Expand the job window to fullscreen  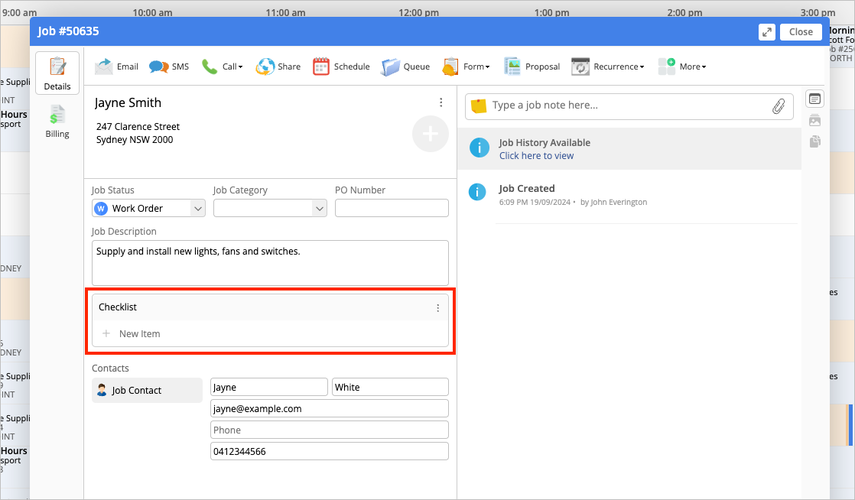tap(767, 32)
